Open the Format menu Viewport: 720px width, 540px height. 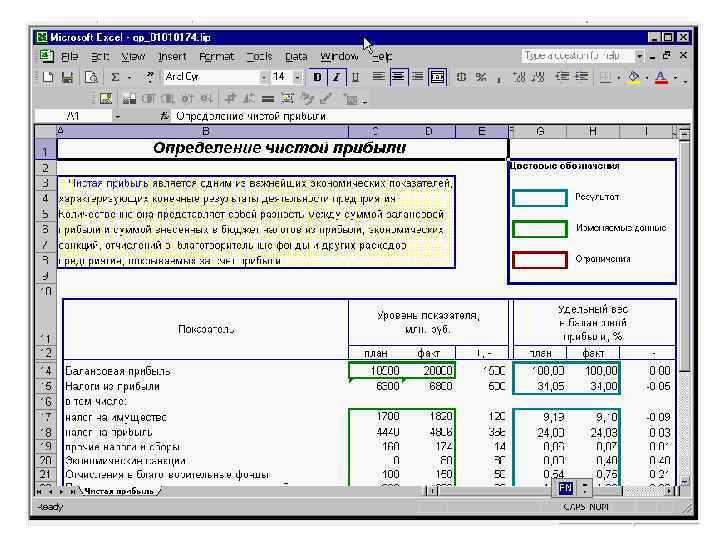click(216, 56)
